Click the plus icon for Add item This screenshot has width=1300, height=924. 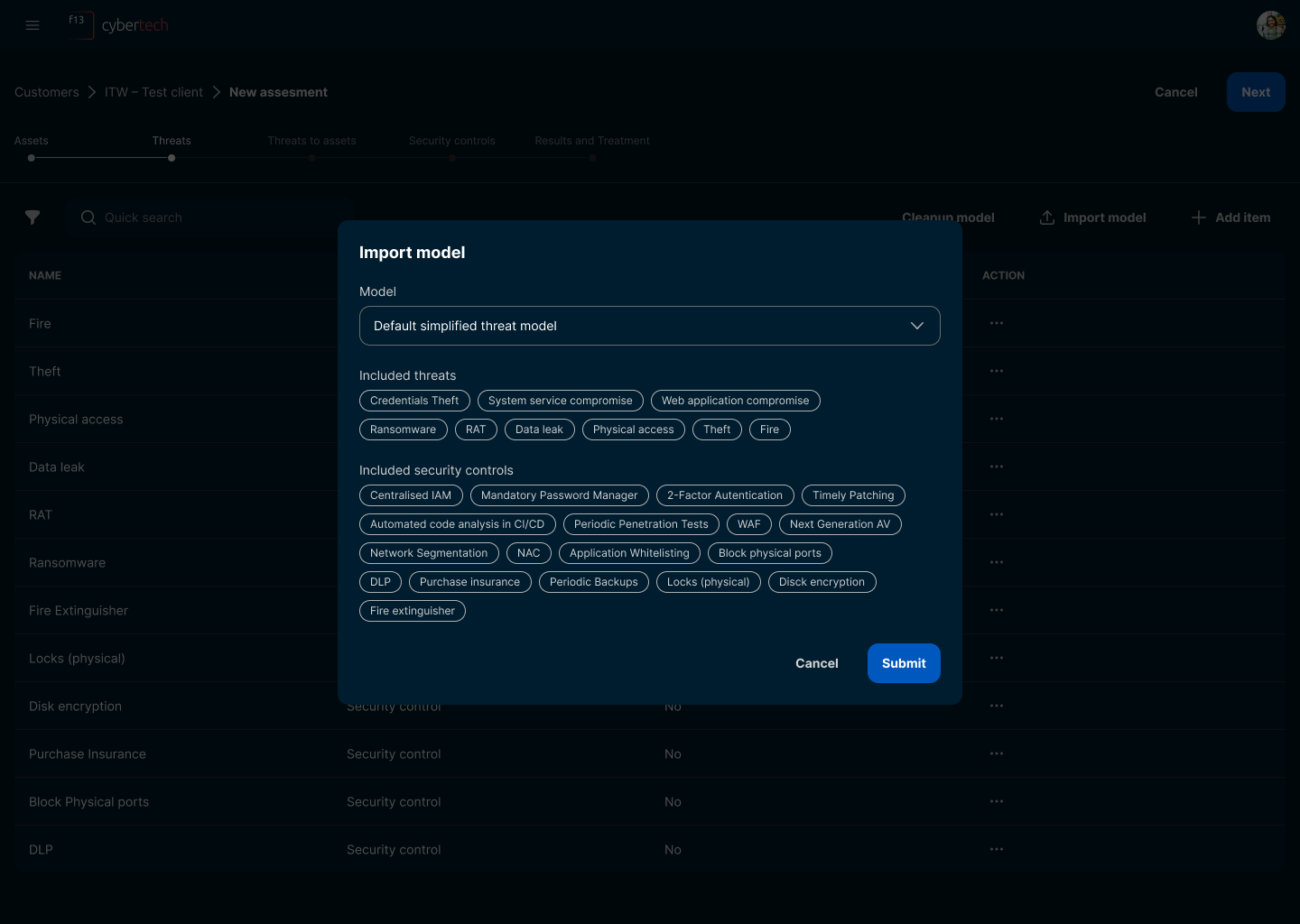pyautogui.click(x=1198, y=217)
